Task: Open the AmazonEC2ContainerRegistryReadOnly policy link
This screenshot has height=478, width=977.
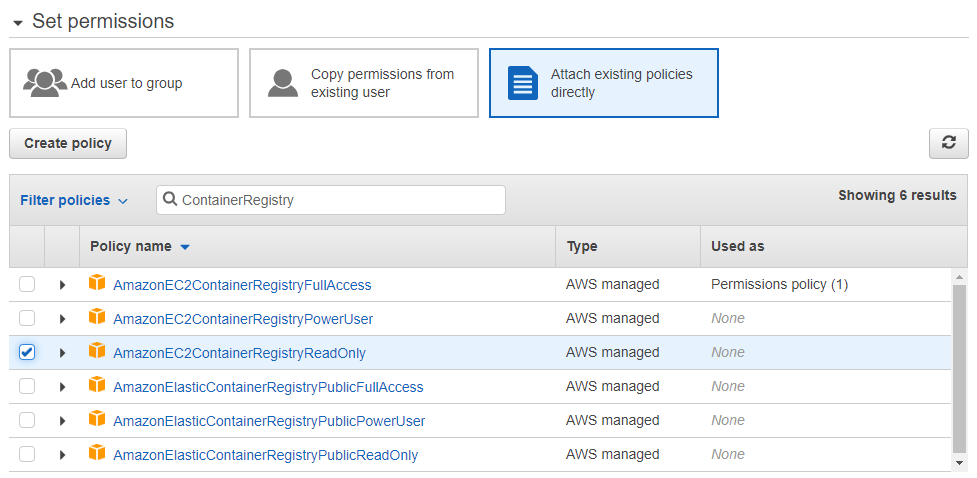Action: pos(239,353)
